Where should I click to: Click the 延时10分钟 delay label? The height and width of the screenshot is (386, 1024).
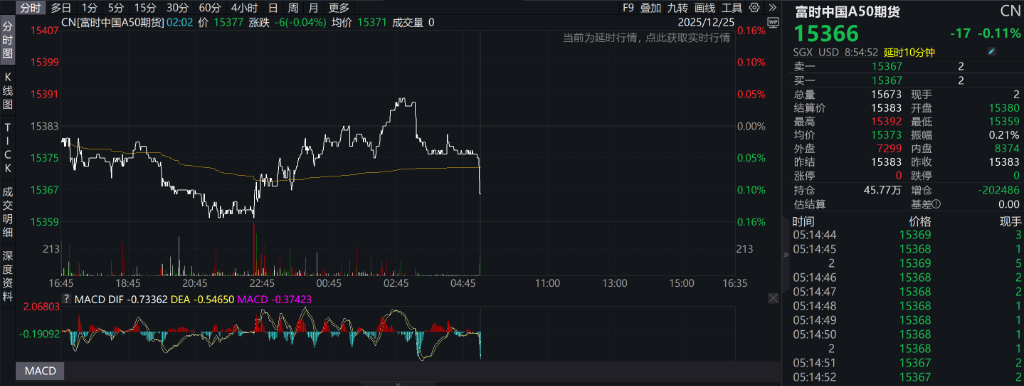click(x=909, y=52)
